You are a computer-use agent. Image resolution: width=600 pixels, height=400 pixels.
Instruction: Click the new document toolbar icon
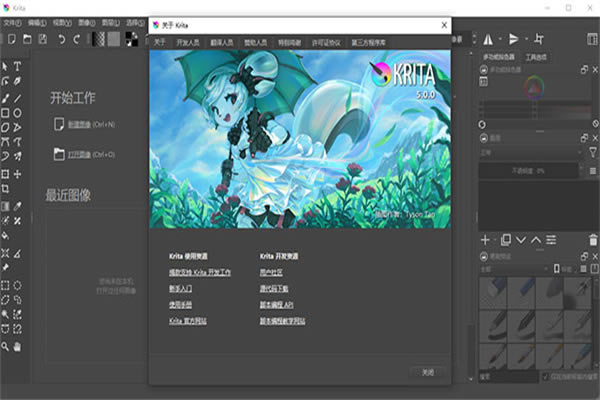(x=12, y=39)
